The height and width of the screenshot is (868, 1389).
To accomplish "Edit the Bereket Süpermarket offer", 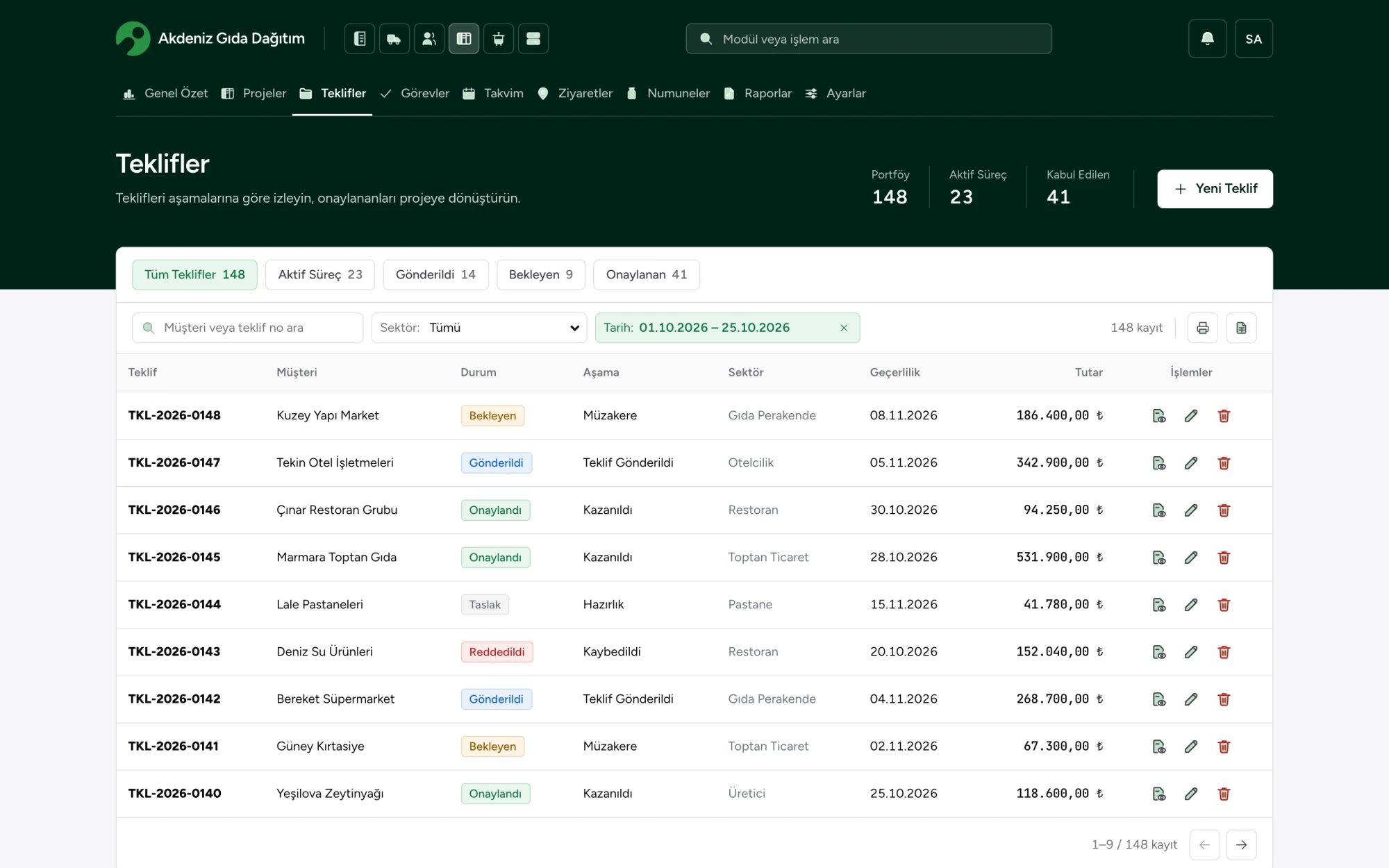I will click(1191, 699).
